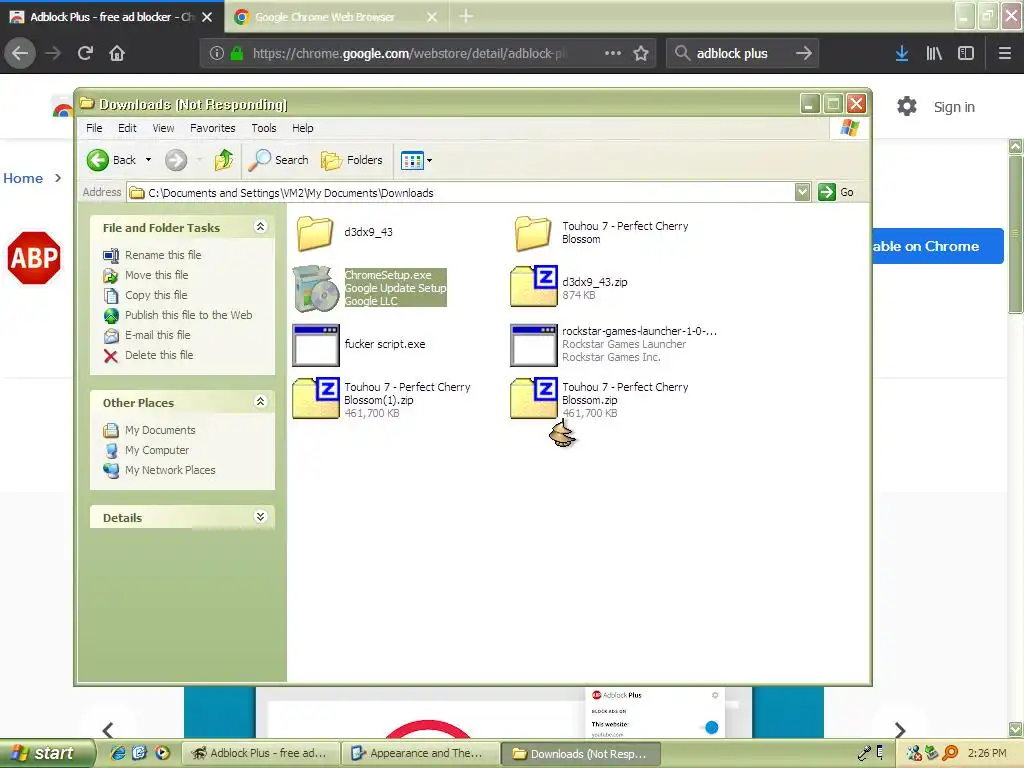This screenshot has height=768, width=1024.
Task: Click Sign in on web store
Action: pos(953,107)
